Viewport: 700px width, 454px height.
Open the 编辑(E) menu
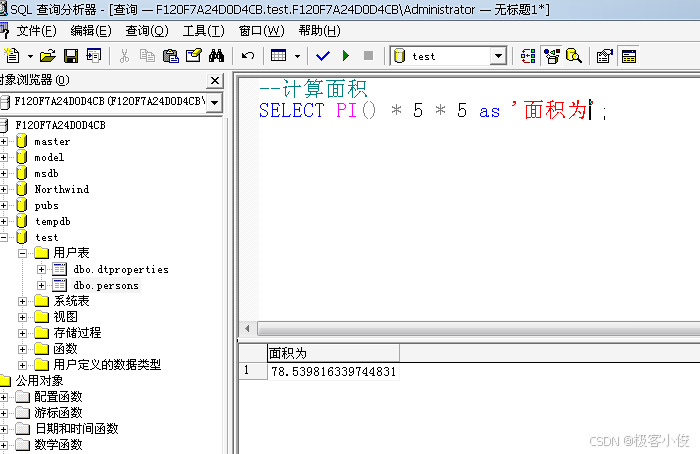click(91, 31)
